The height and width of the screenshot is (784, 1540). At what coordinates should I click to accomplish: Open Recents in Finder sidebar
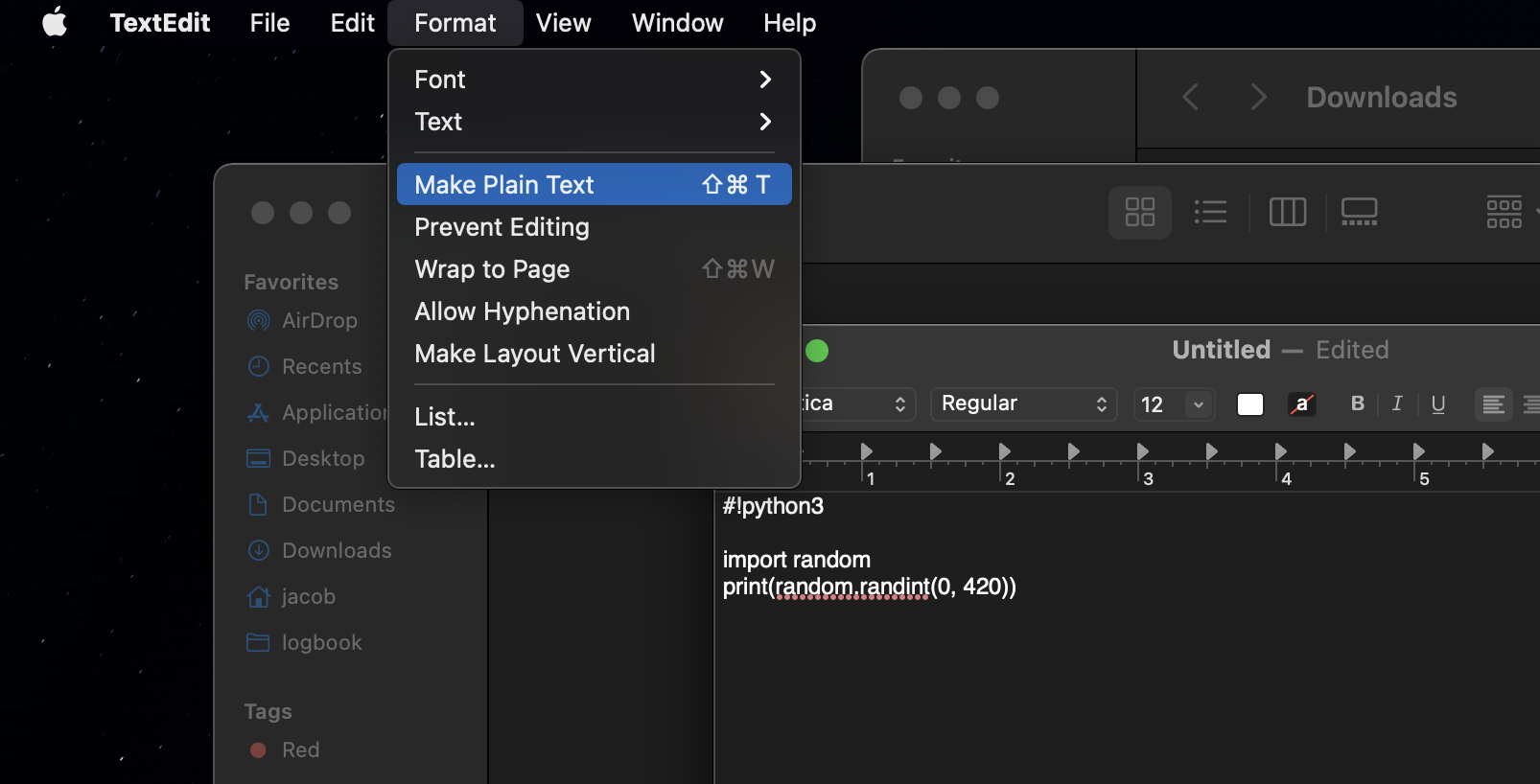(305, 366)
